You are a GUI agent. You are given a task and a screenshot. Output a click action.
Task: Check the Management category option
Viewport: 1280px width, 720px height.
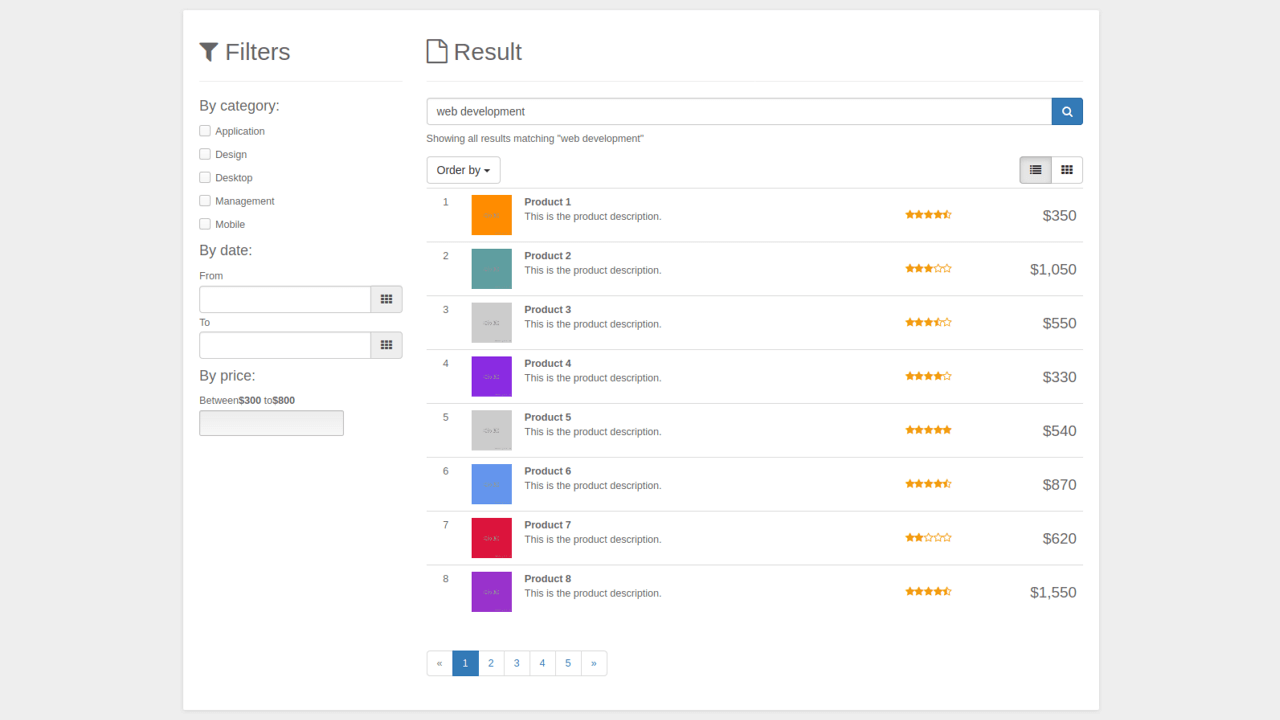pyautogui.click(x=204, y=200)
